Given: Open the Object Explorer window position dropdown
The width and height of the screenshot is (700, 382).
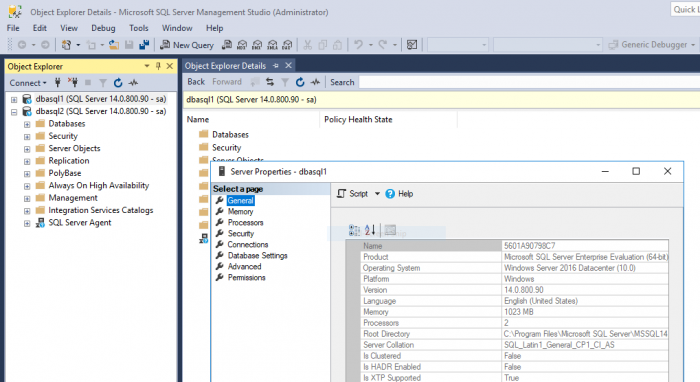Looking at the screenshot, I should (x=146, y=66).
